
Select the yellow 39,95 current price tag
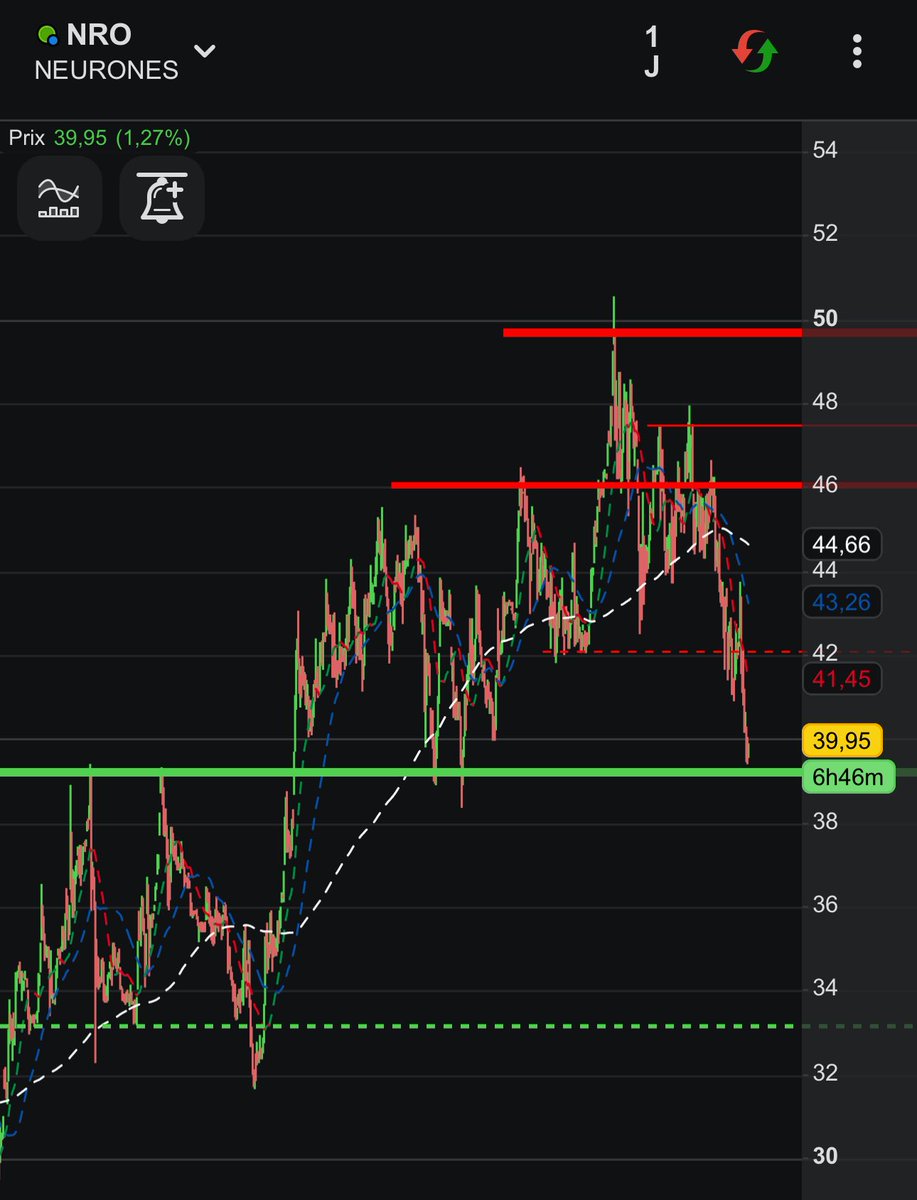point(841,741)
